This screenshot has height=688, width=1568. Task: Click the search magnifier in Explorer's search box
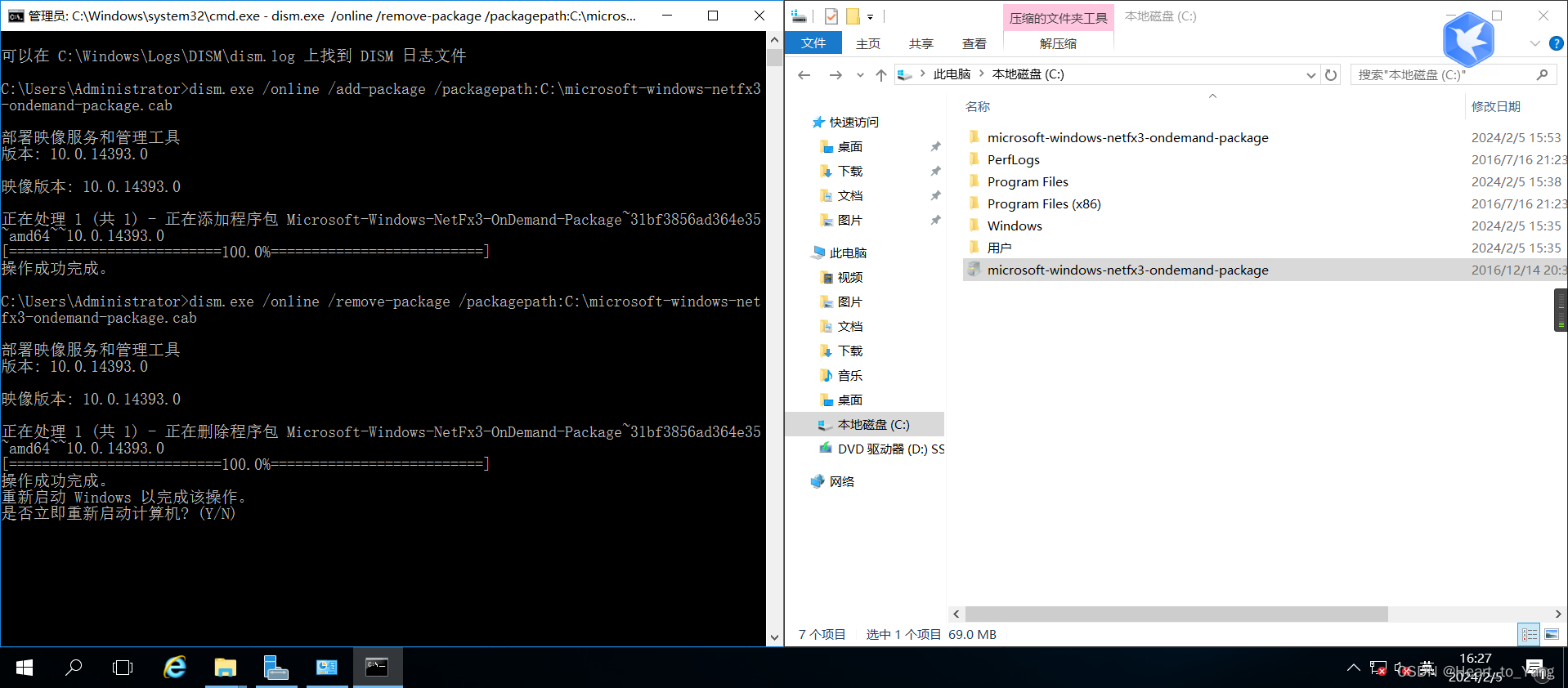coord(1542,75)
